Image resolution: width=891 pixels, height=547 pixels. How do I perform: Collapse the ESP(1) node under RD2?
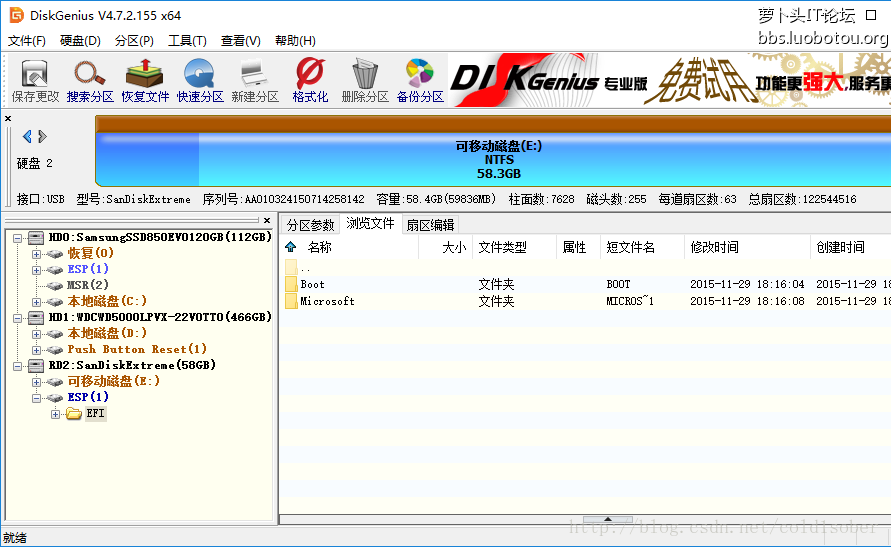point(36,398)
